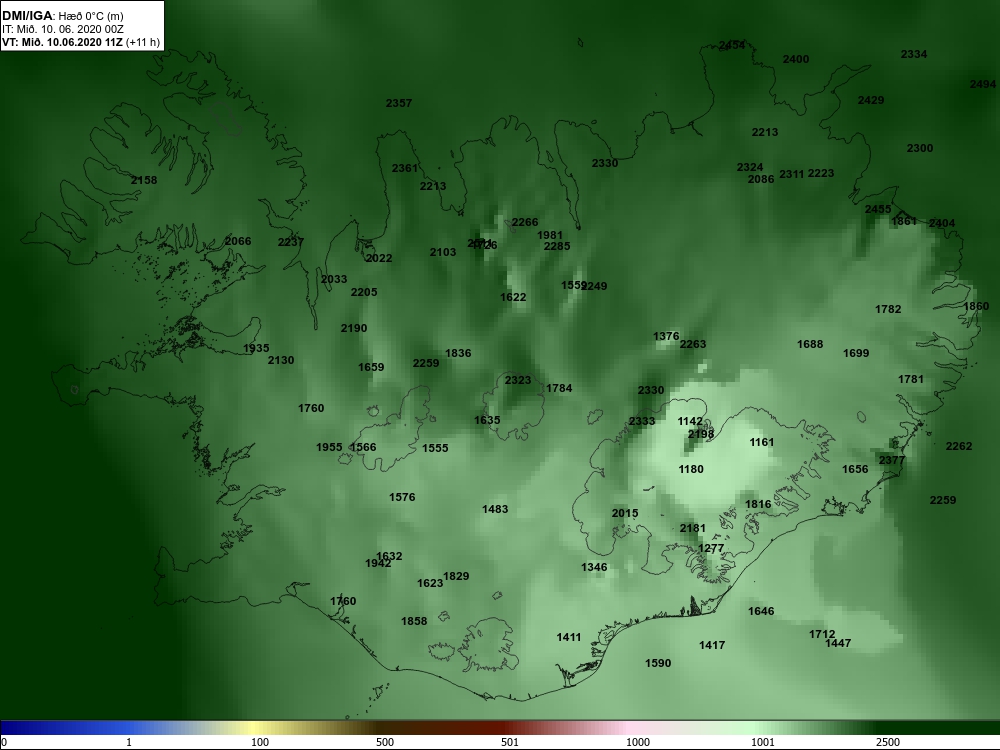The height and width of the screenshot is (750, 1000).
Task: Click the value 1411 near the south coast
Action: pyautogui.click(x=569, y=637)
